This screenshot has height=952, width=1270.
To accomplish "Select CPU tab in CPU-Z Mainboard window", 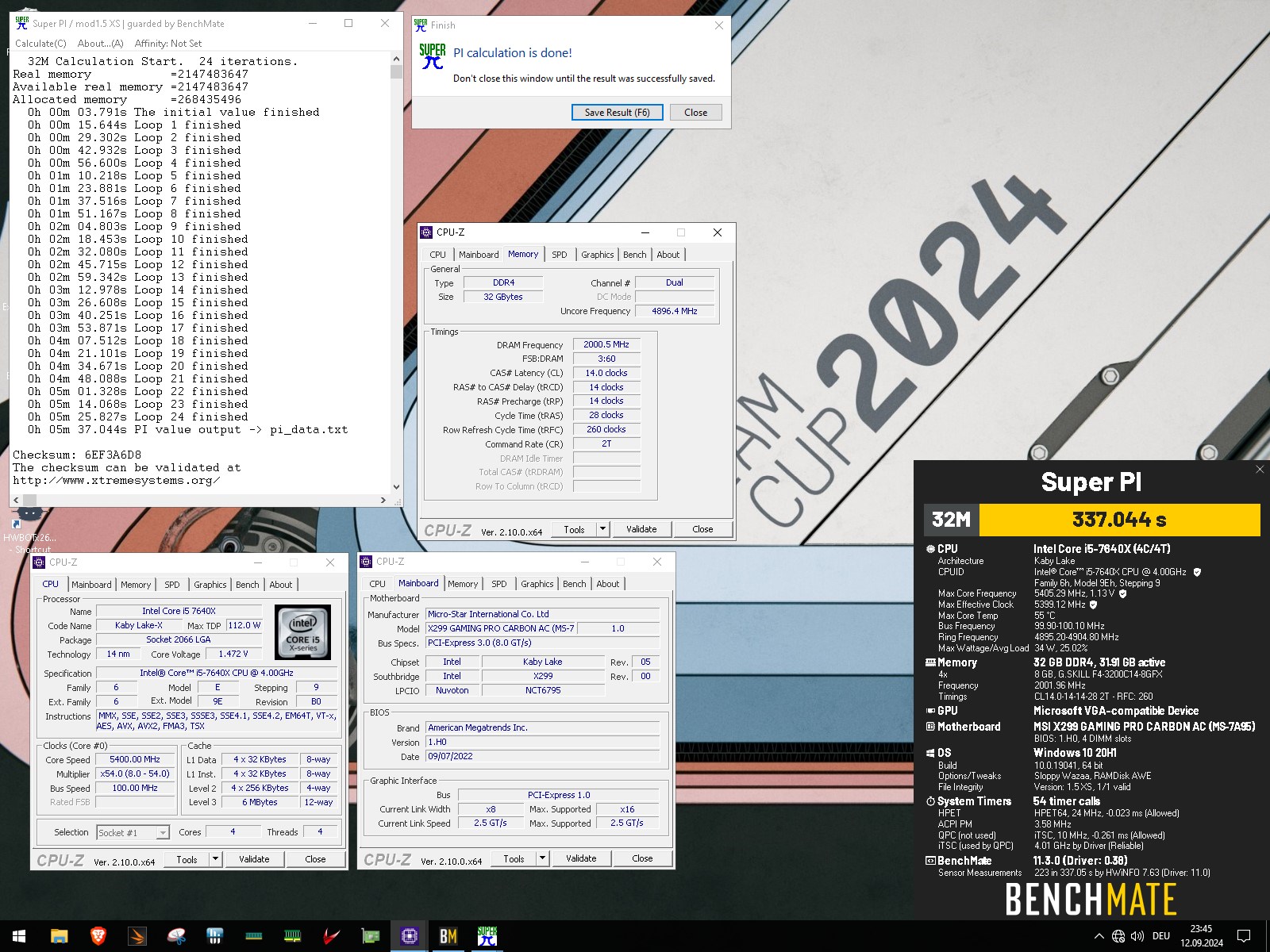I will pyautogui.click(x=377, y=584).
